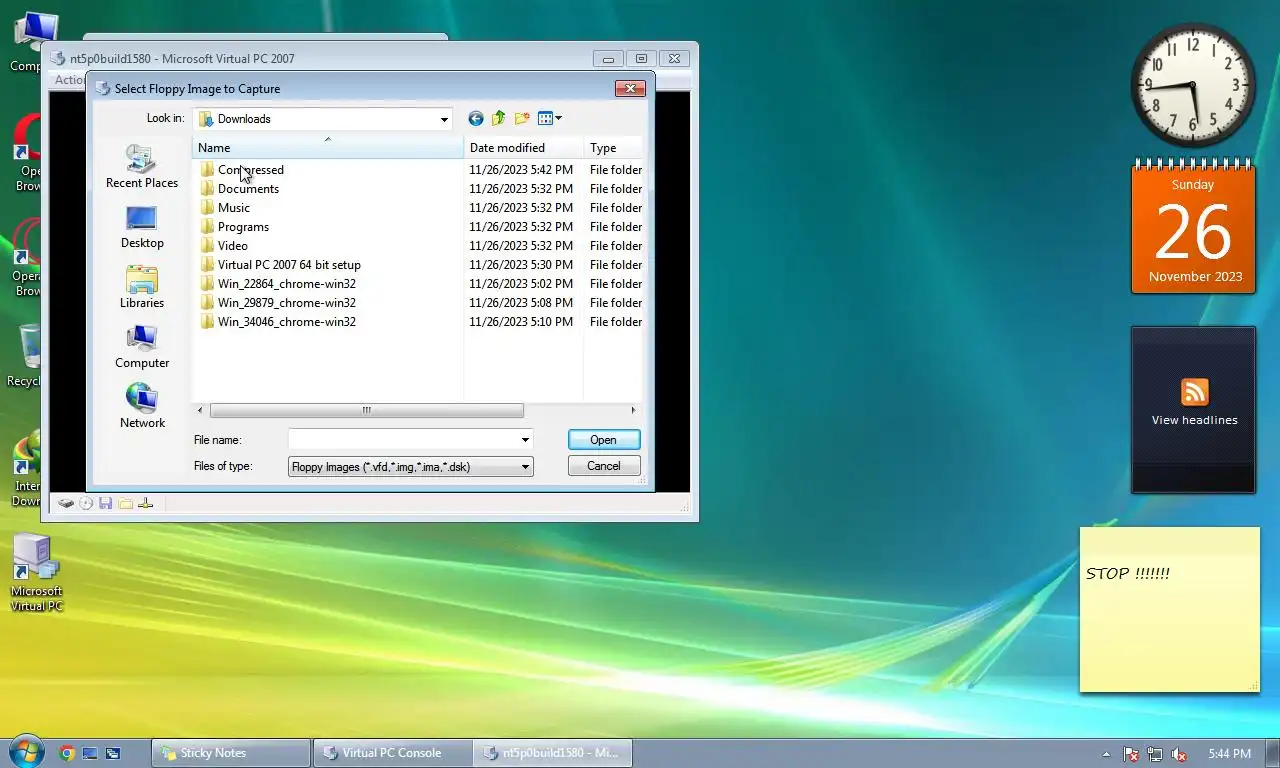The width and height of the screenshot is (1280, 768).
Task: Click the analog clock gadget
Action: 1193,85
